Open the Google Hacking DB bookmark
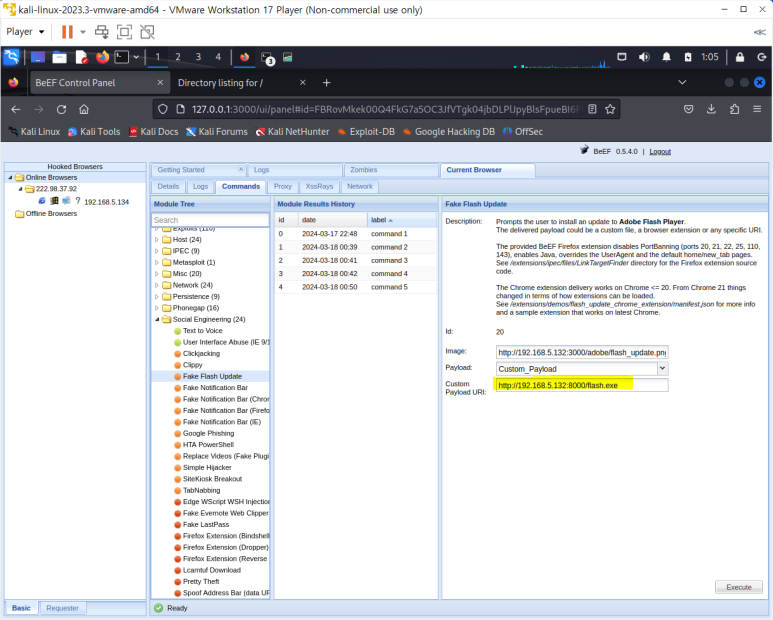 [x=449, y=132]
